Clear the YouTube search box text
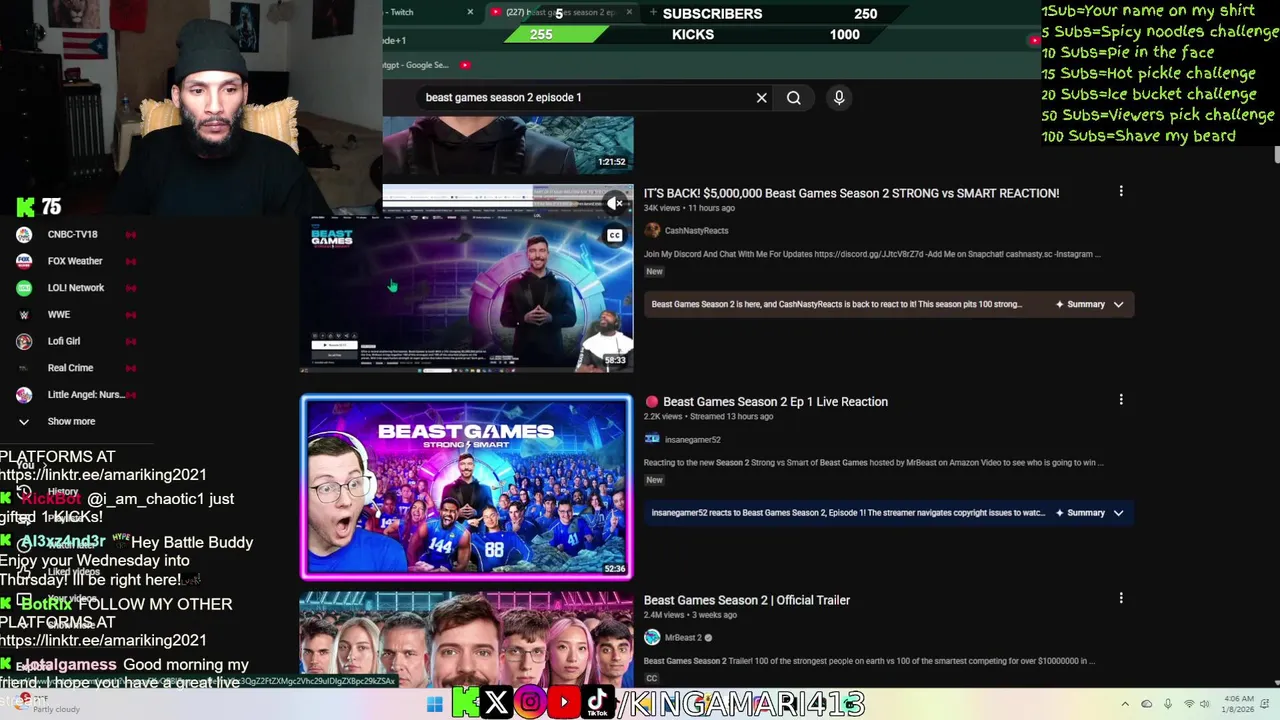1280x720 pixels. point(761,98)
